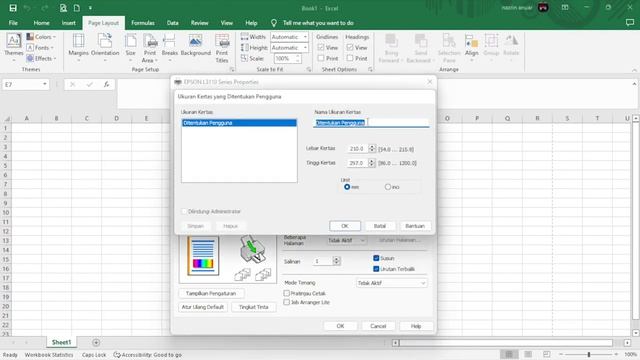
Task: Click Batal in the paper size dialog
Action: [x=380, y=226]
